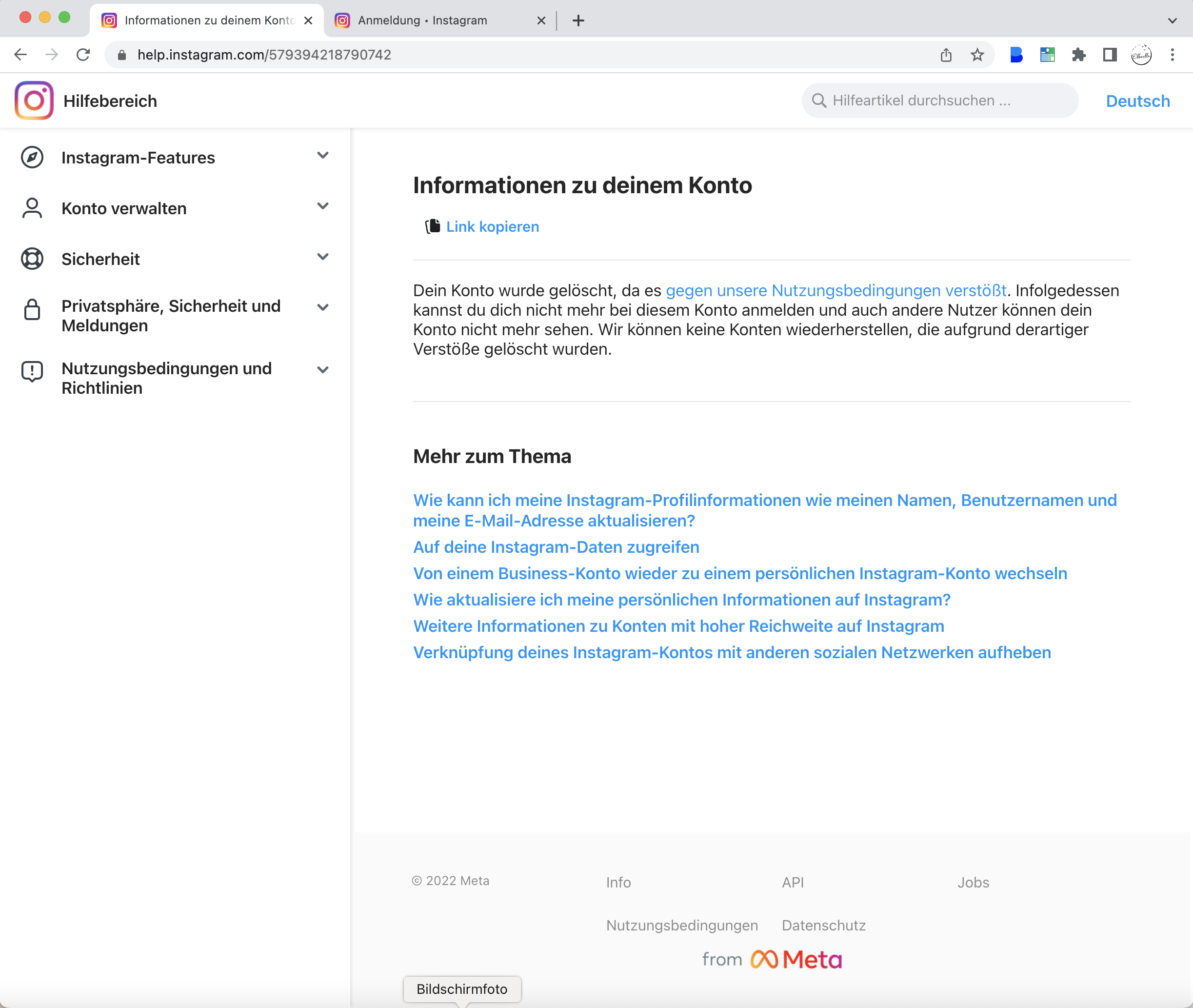Click the browser address bar URL
The width and height of the screenshot is (1193, 1008).
264,55
